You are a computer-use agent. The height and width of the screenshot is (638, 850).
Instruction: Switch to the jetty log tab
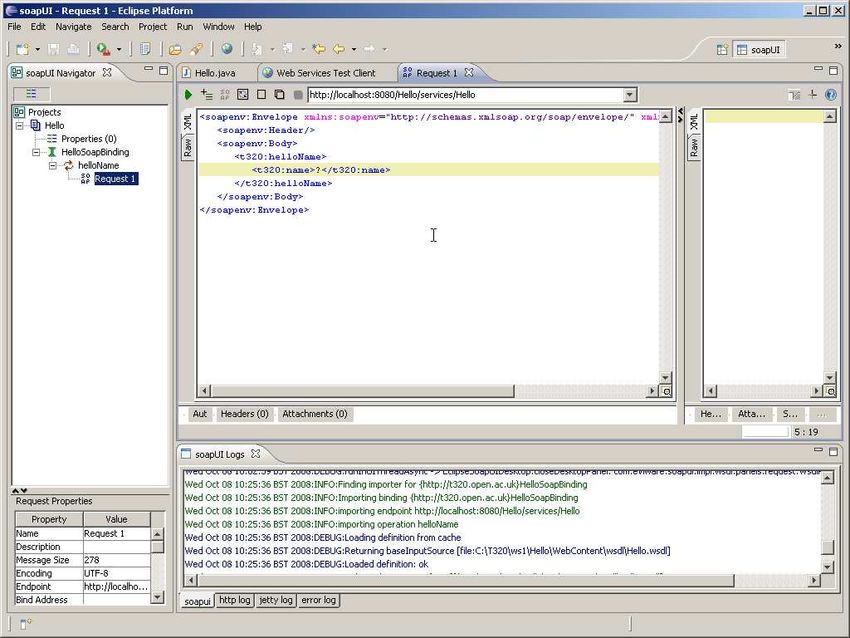pyautogui.click(x=275, y=600)
